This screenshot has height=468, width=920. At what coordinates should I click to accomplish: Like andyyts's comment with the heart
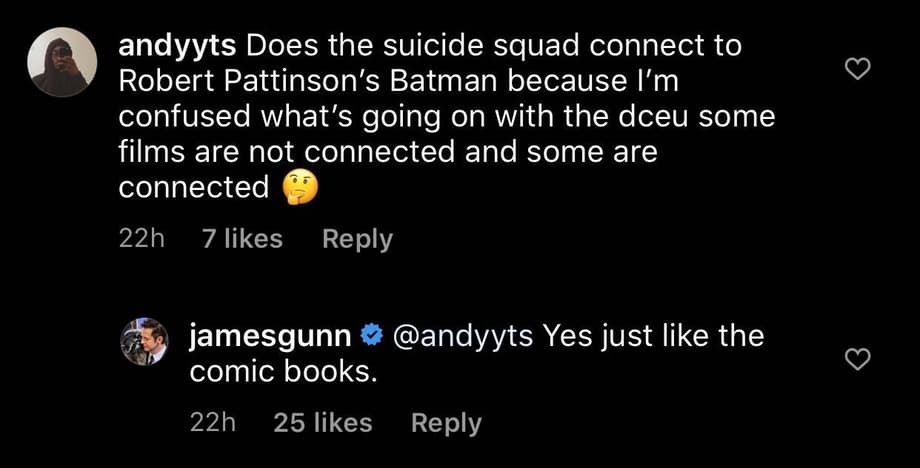(x=858, y=69)
